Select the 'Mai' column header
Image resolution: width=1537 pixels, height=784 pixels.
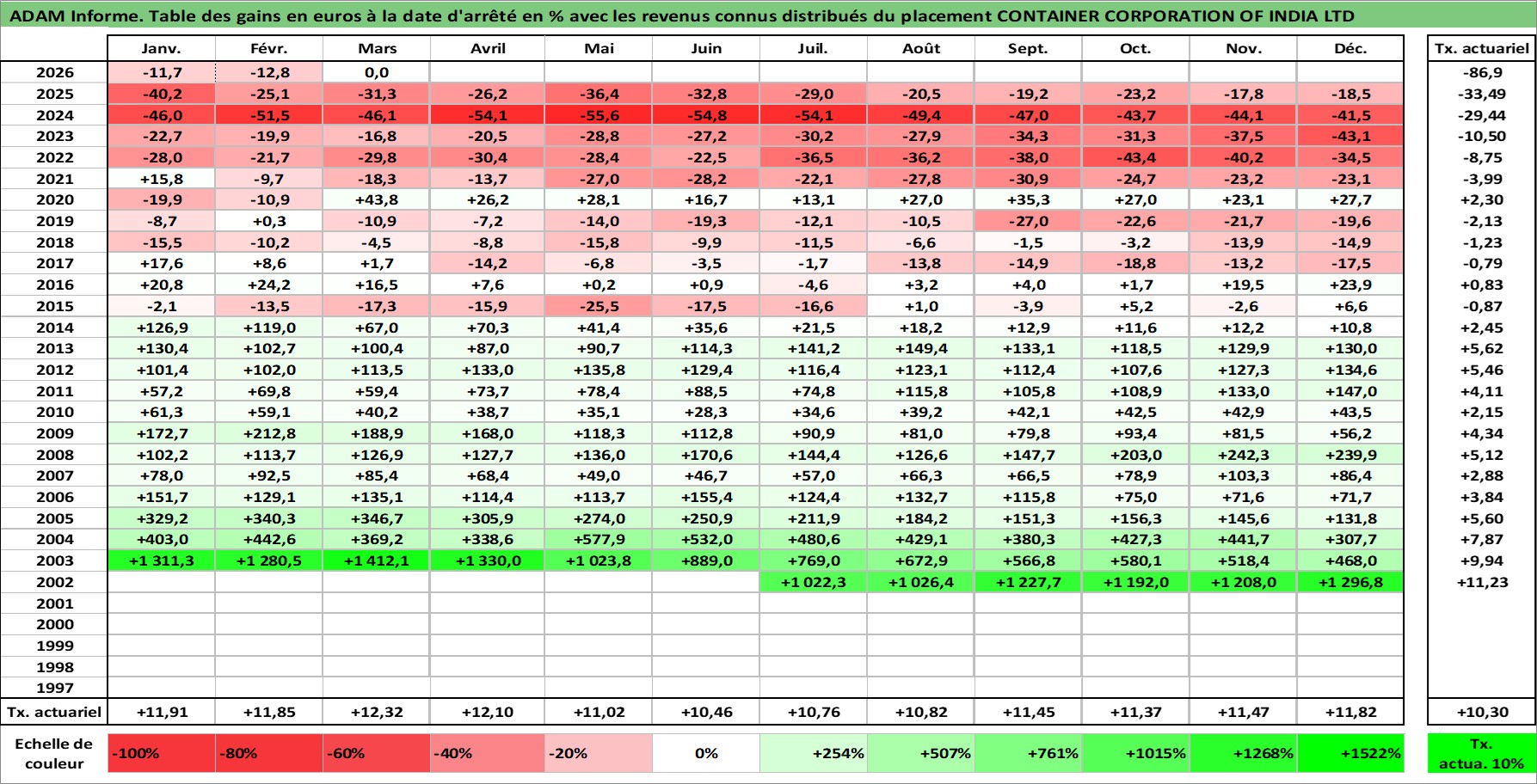click(598, 48)
